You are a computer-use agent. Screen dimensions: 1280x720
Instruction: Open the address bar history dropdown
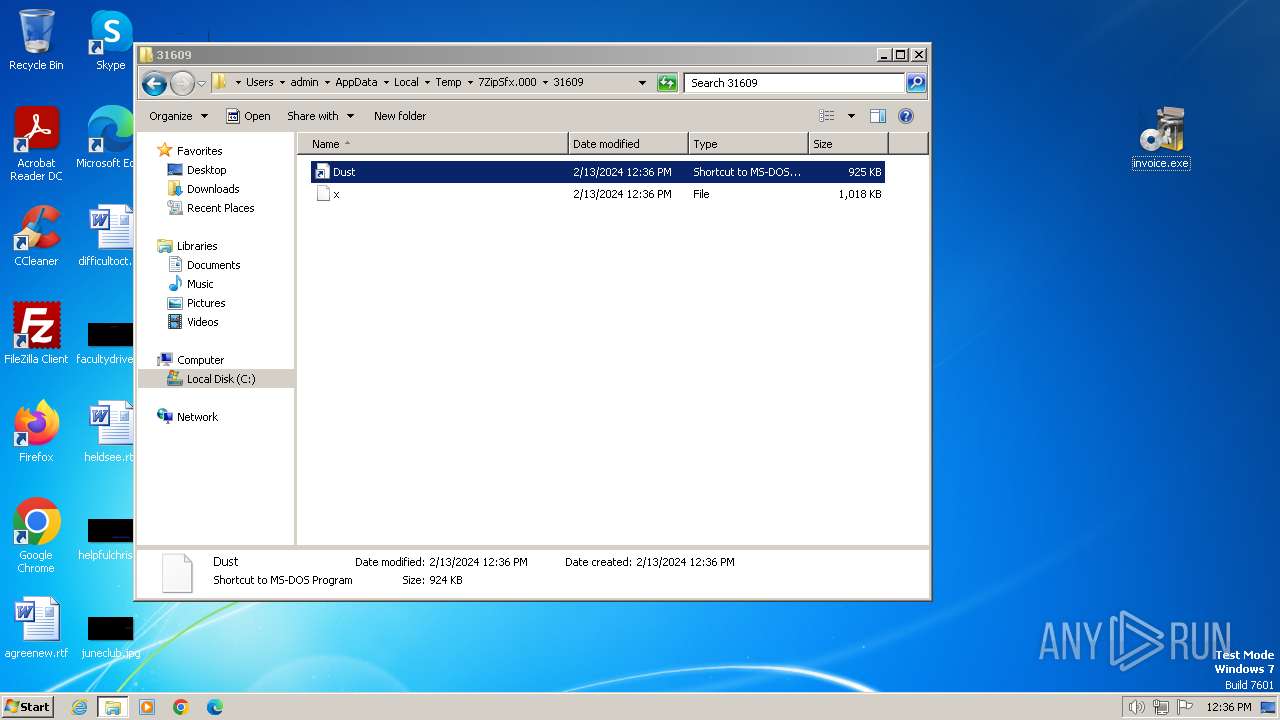(642, 83)
